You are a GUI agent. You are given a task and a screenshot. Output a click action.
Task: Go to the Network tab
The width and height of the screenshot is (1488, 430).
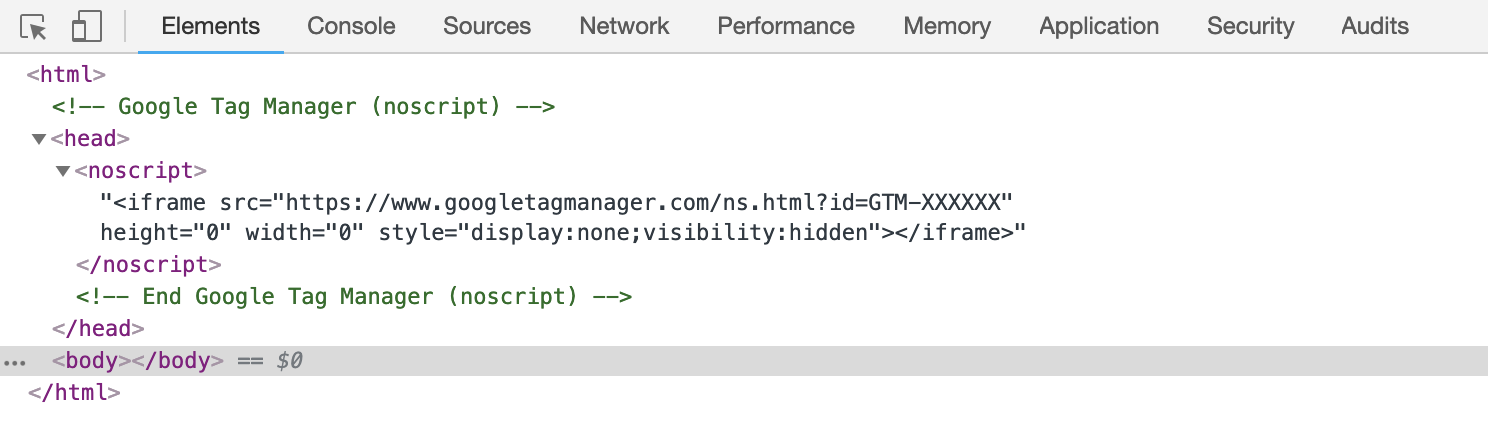click(624, 27)
